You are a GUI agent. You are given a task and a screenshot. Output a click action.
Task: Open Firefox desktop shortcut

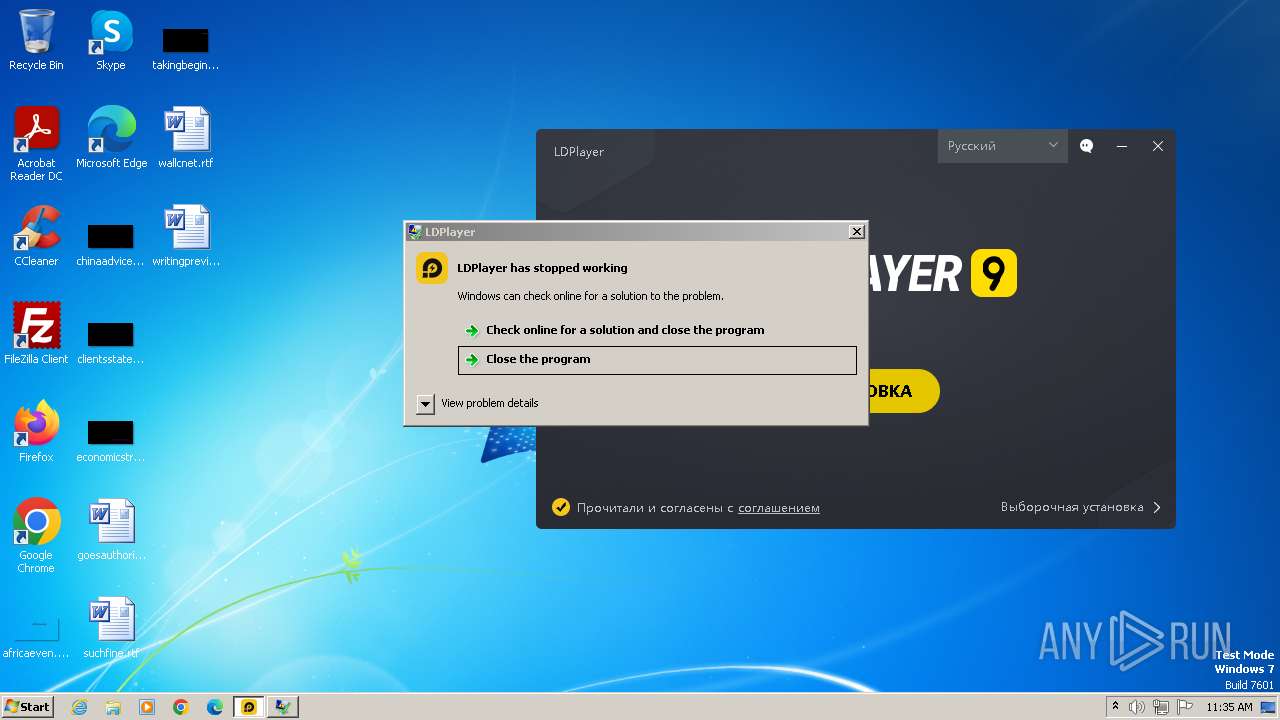(x=36, y=432)
